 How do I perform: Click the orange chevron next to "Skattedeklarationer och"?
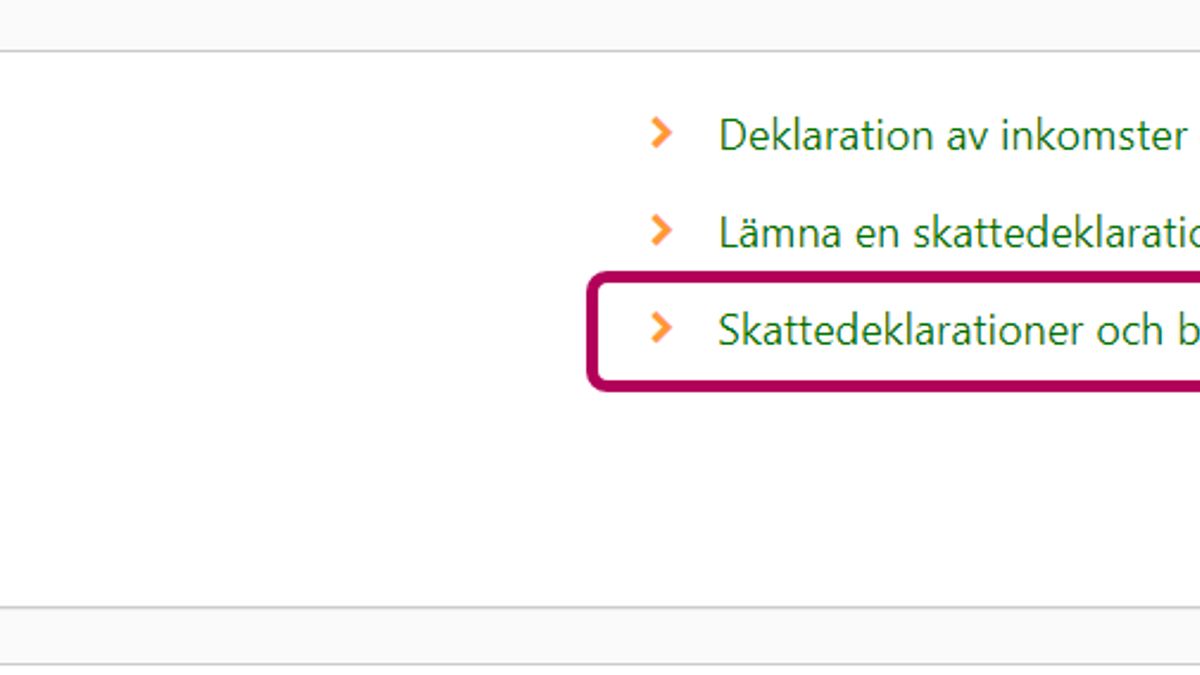coord(660,328)
